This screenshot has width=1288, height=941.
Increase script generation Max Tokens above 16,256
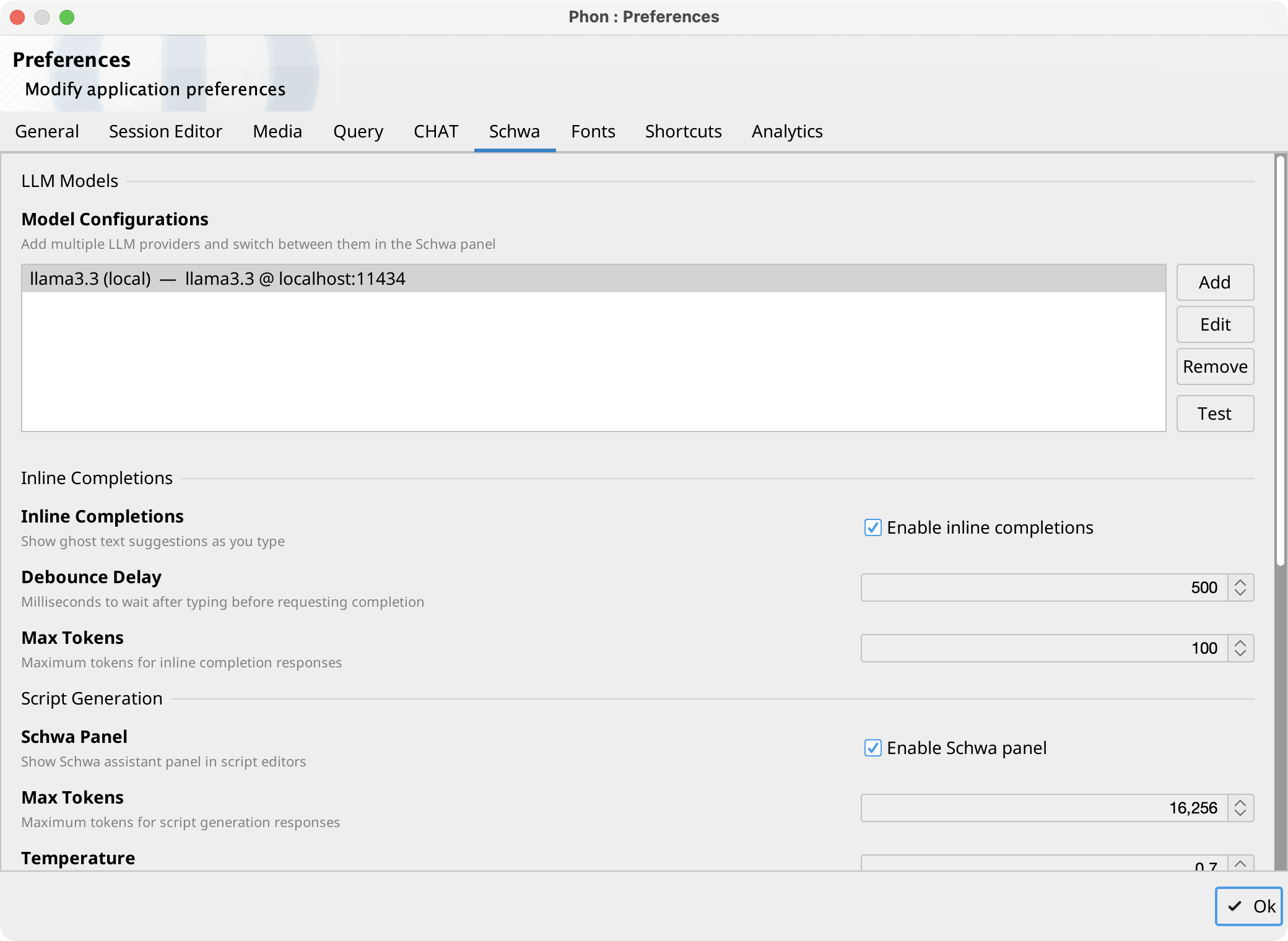point(1240,802)
